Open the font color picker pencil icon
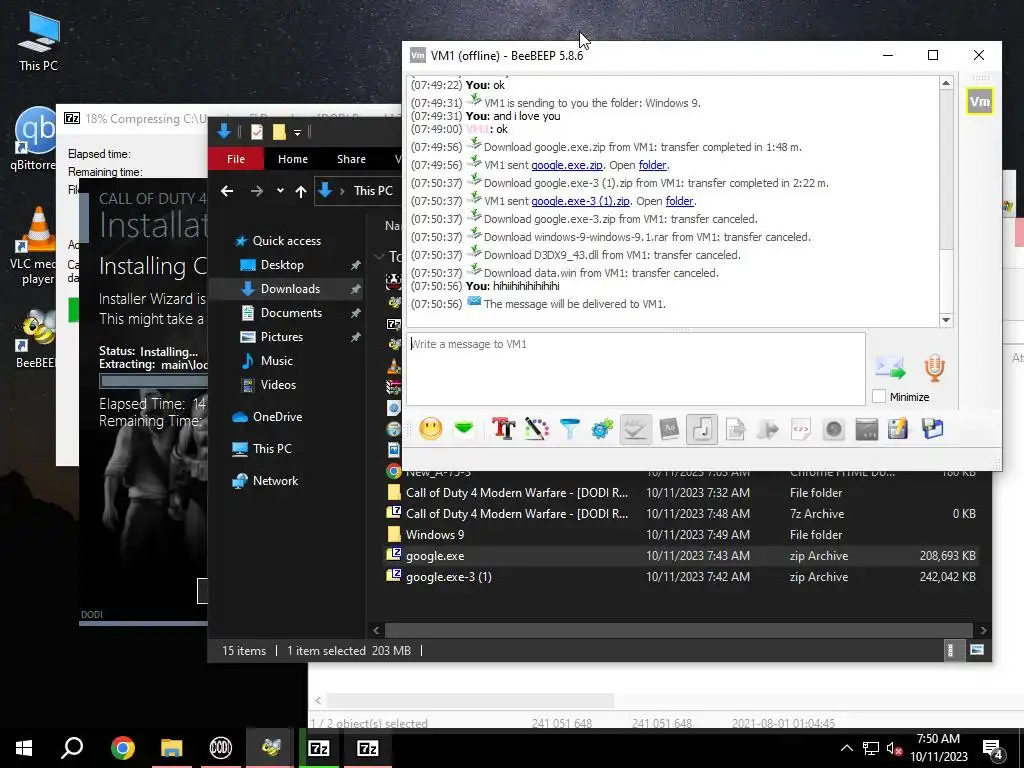 pyautogui.click(x=537, y=429)
